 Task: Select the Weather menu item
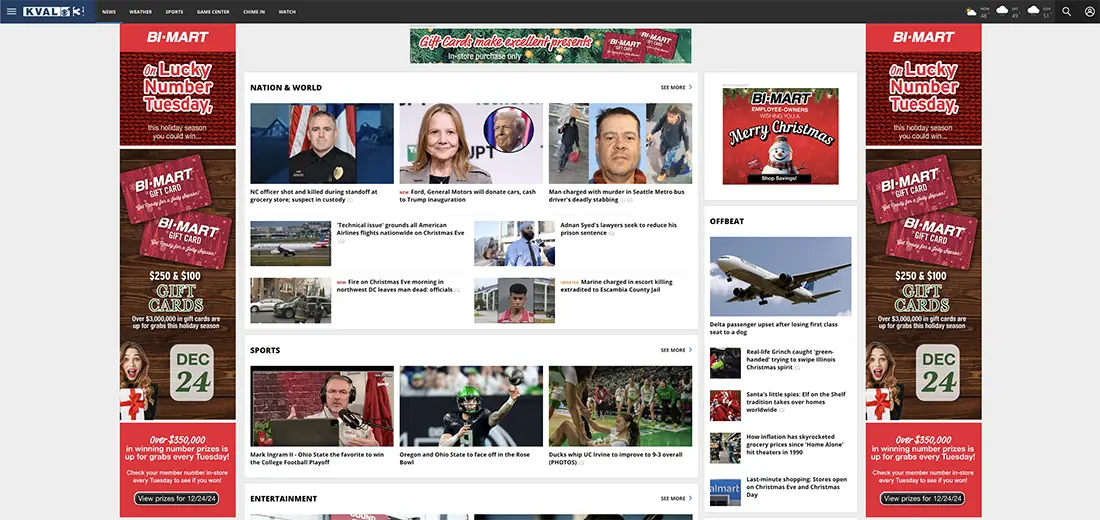[140, 12]
